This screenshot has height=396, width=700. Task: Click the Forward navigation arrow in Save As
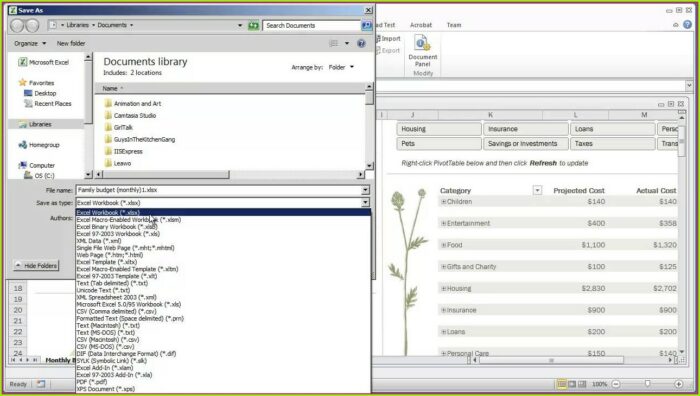tap(32, 25)
